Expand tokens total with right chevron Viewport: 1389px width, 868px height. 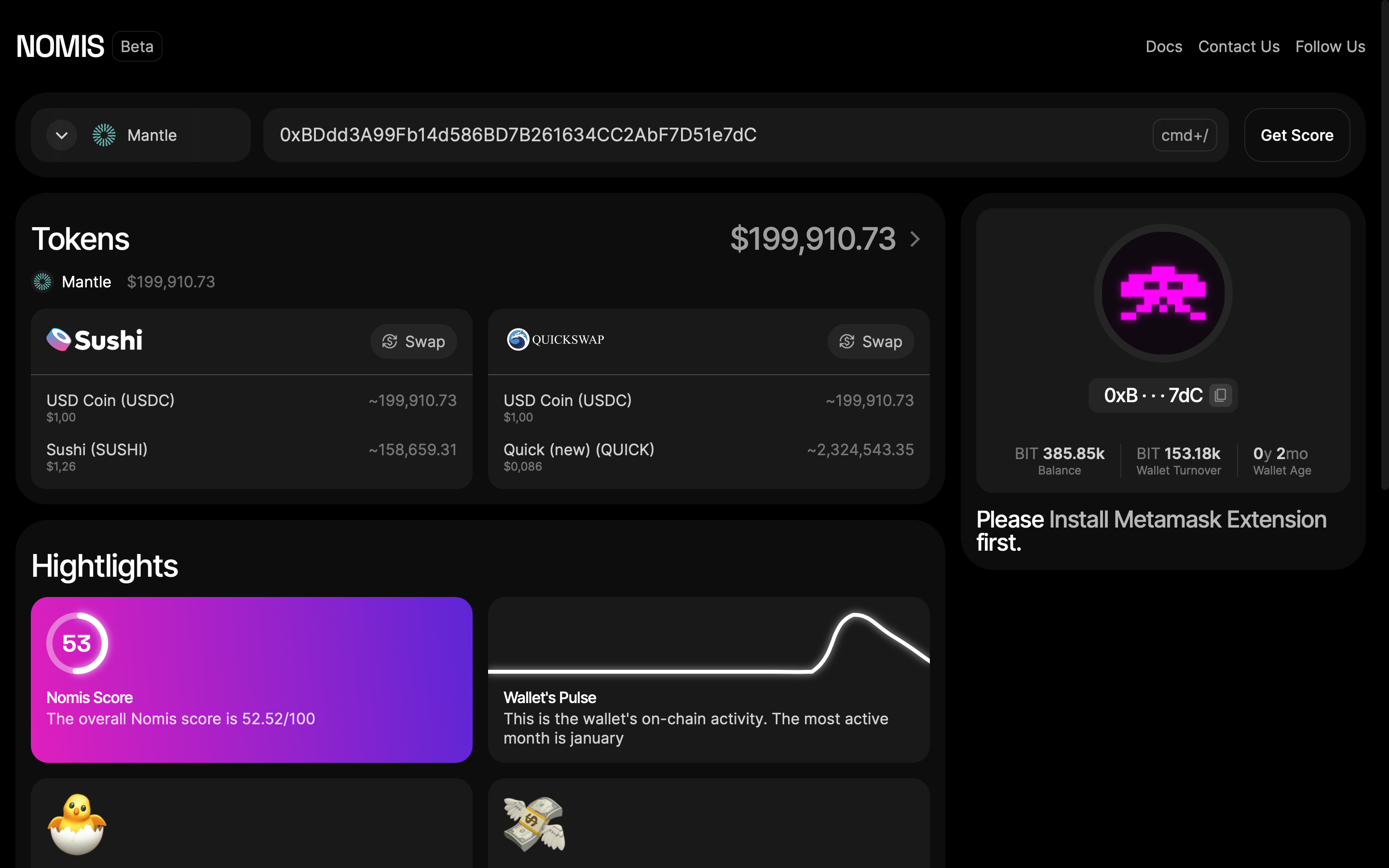(915, 239)
